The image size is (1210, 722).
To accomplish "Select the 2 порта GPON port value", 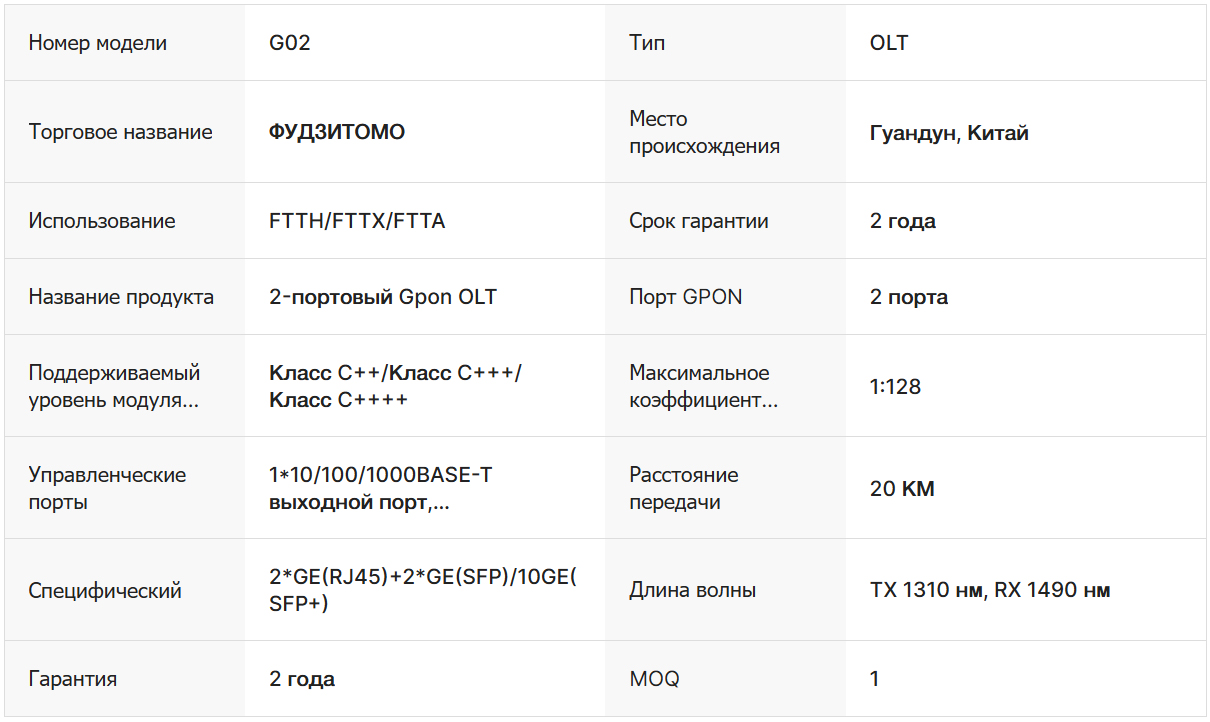I will [x=909, y=297].
